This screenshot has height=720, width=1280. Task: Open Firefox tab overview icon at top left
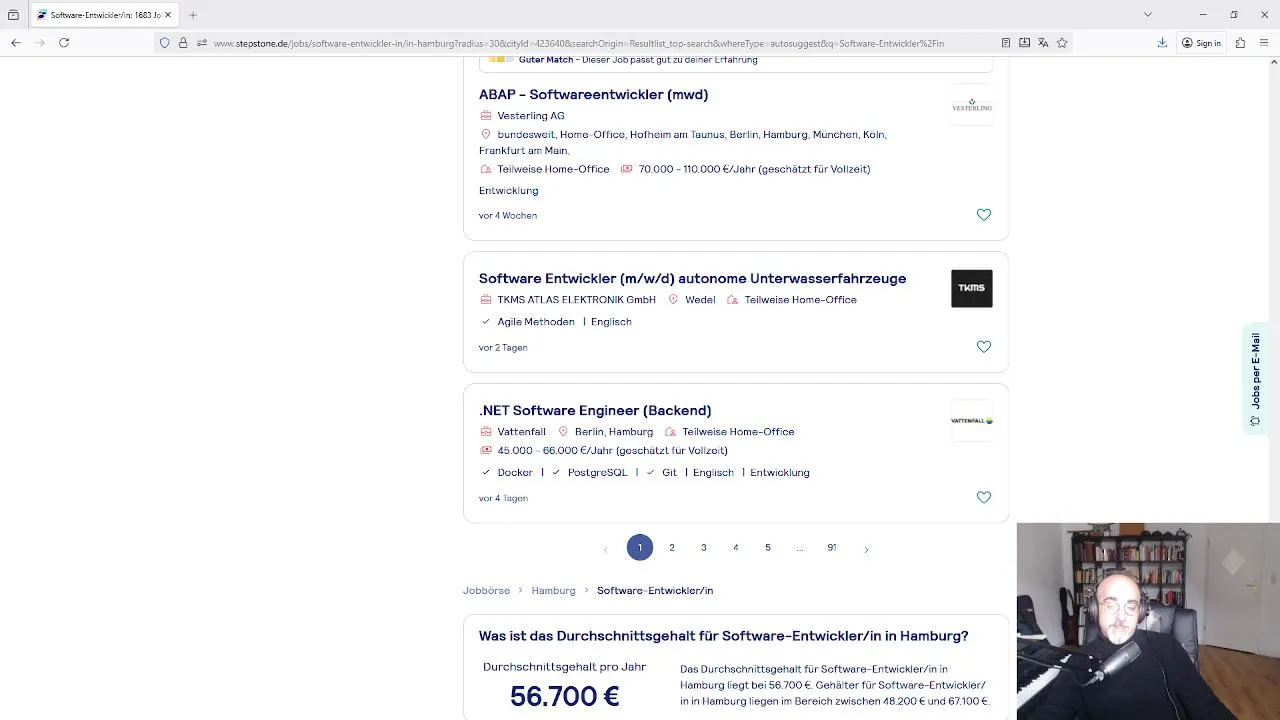13,15
